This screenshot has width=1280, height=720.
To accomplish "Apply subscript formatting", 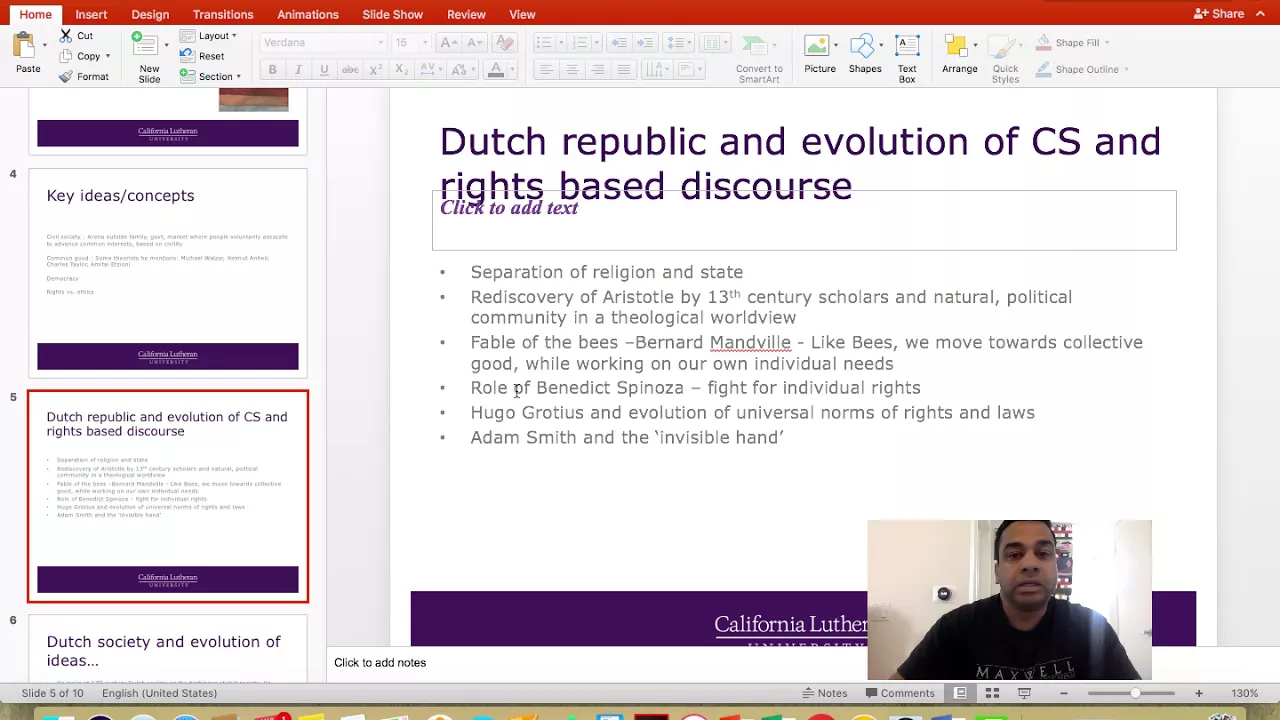I will pos(400,70).
